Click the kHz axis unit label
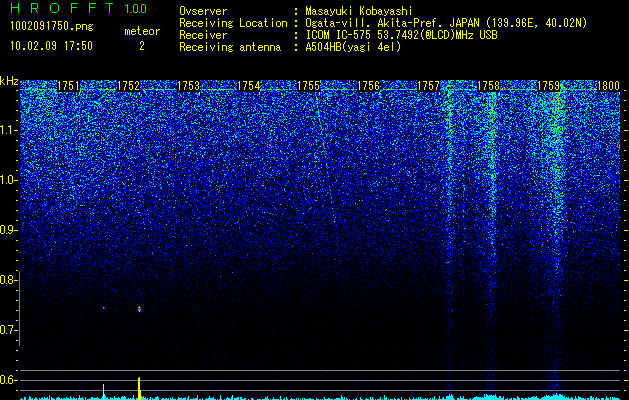 (9, 81)
